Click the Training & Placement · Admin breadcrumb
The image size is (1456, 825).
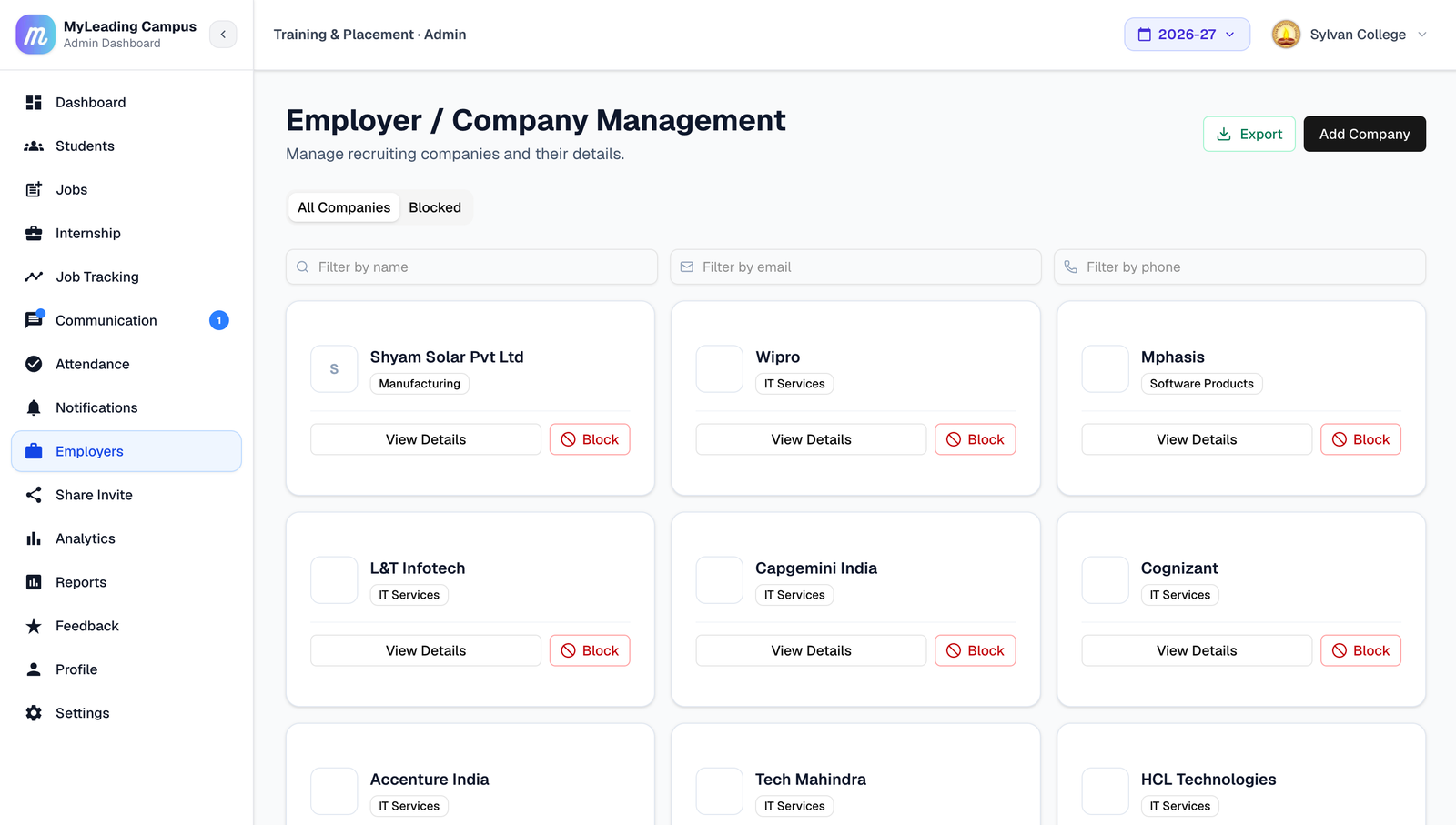[369, 35]
